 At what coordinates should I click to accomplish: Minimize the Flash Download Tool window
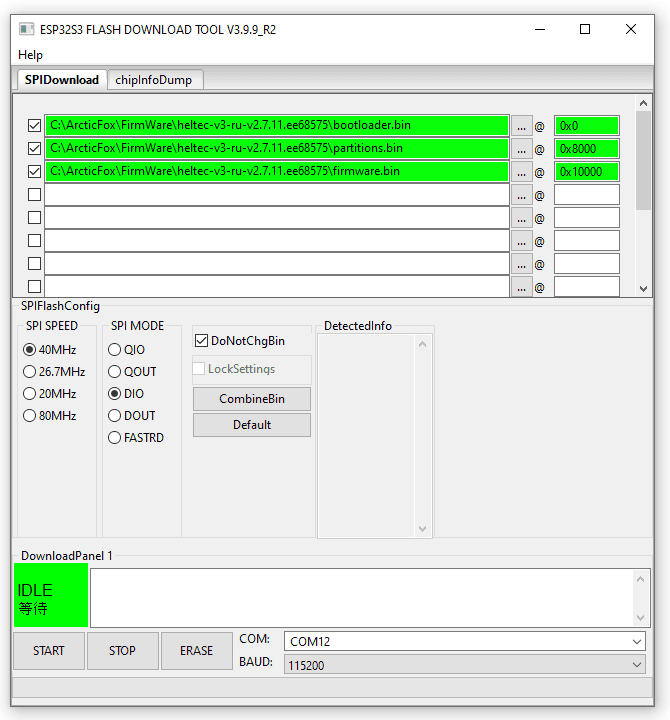540,29
